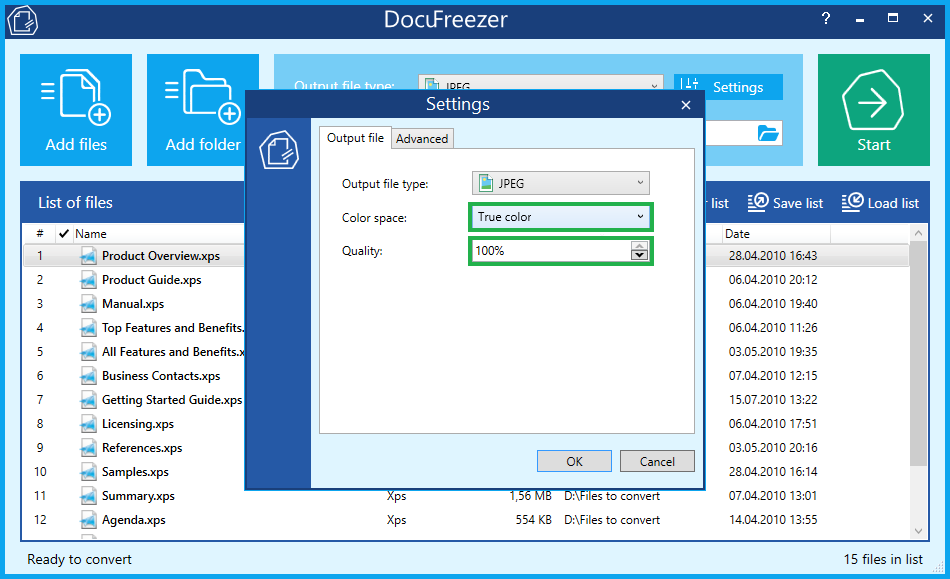
Task: Click the DocuFreezer logo in title bar
Action: (x=22, y=19)
